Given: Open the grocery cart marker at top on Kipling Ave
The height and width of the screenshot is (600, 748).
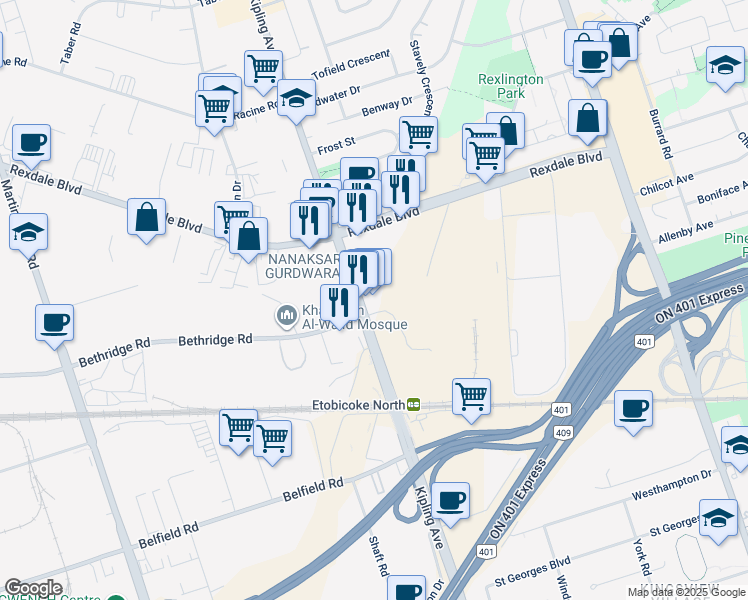Looking at the screenshot, I should pos(263,70).
